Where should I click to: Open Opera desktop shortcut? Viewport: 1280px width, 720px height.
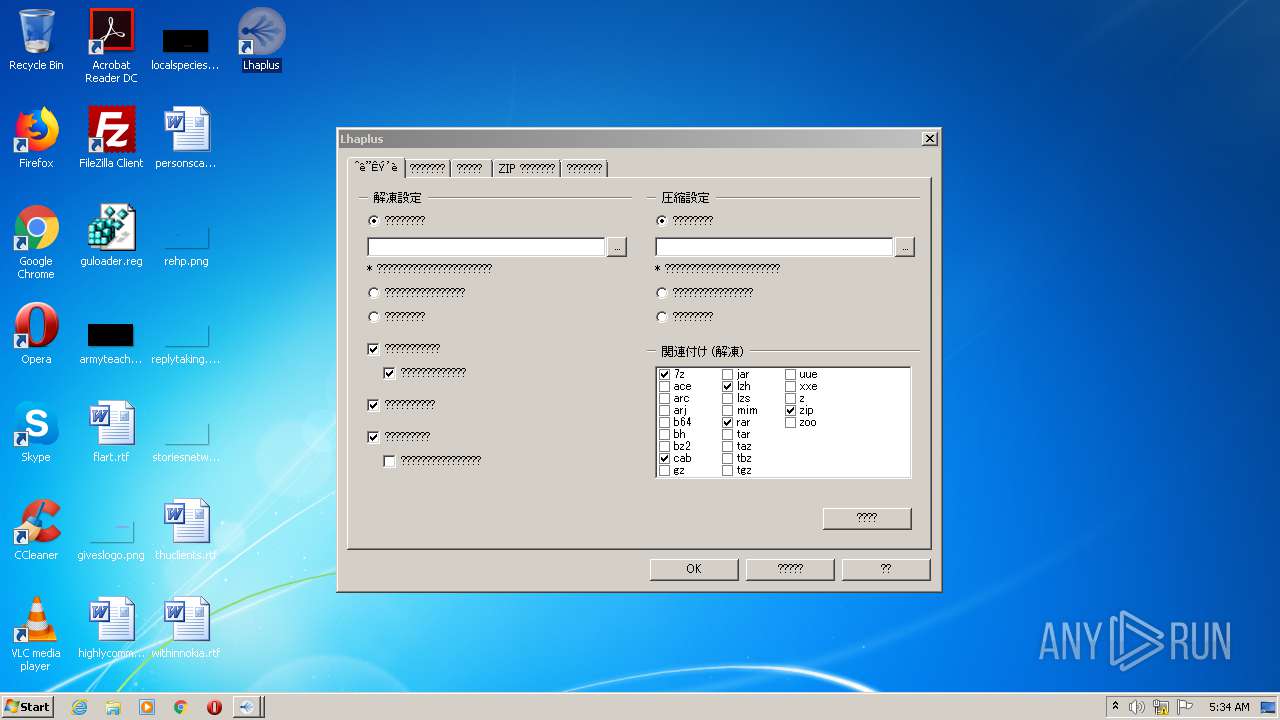(36, 335)
